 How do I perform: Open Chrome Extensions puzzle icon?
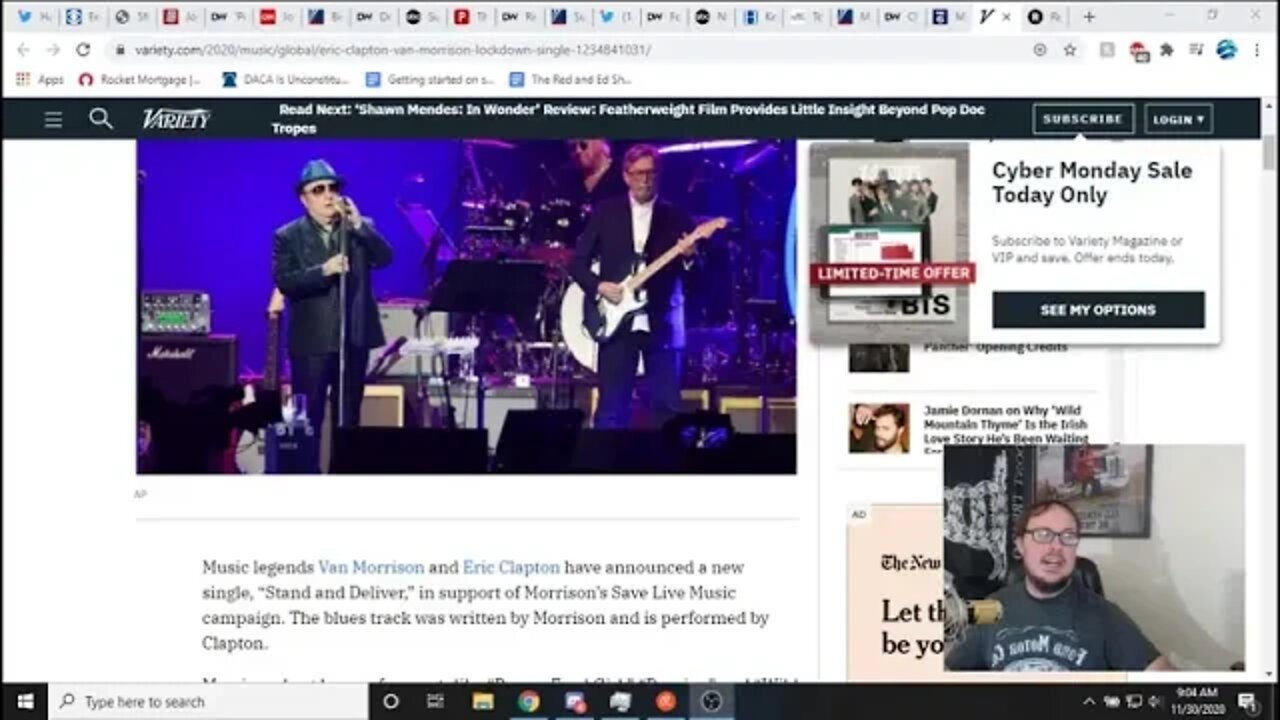(1166, 49)
